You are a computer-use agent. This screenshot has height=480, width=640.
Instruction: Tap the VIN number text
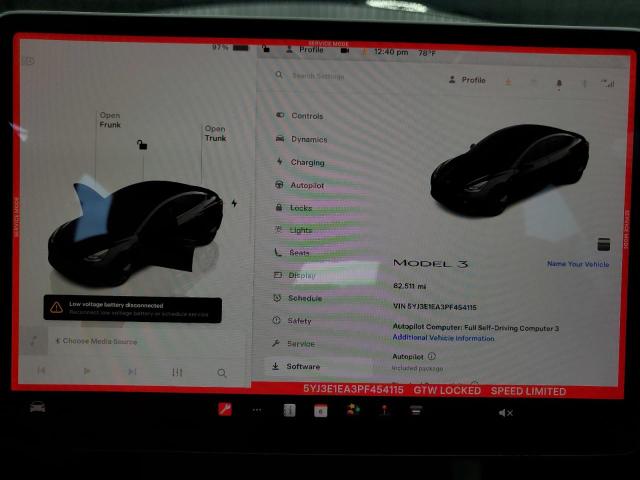click(x=435, y=307)
